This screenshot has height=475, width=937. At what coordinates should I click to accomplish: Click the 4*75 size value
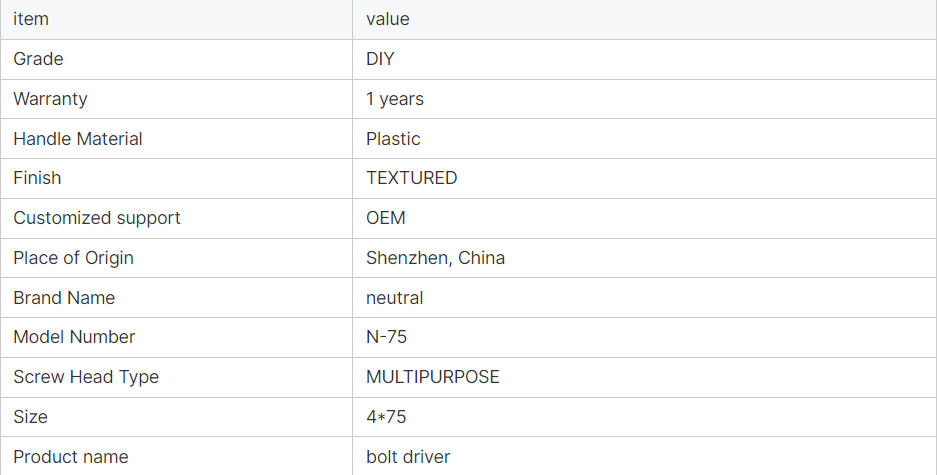pos(386,417)
